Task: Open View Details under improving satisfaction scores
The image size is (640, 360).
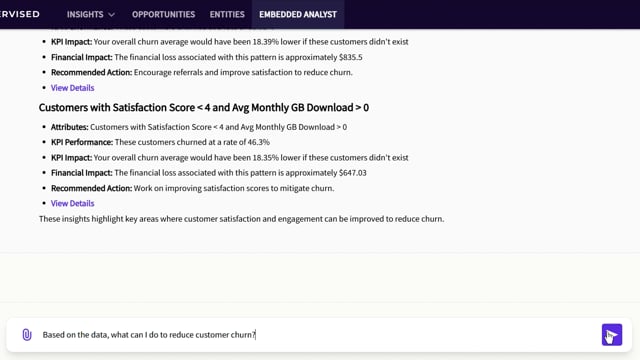Action: point(72,203)
